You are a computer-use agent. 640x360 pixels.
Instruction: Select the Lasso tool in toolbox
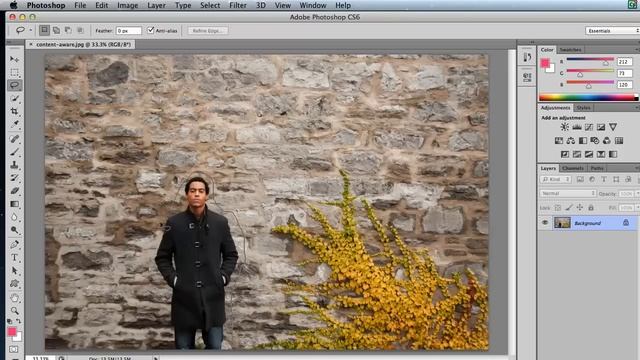pos(14,85)
